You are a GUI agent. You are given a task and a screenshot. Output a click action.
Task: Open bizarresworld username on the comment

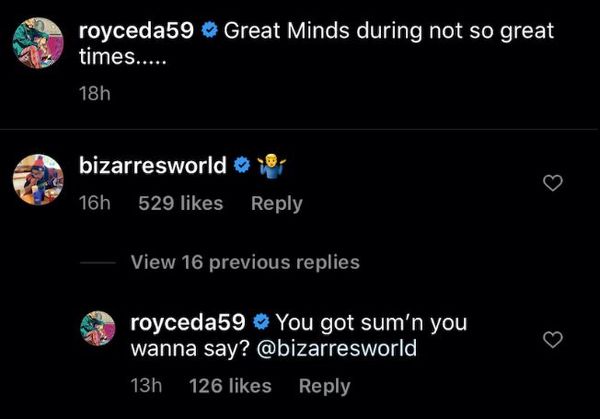[x=153, y=165]
